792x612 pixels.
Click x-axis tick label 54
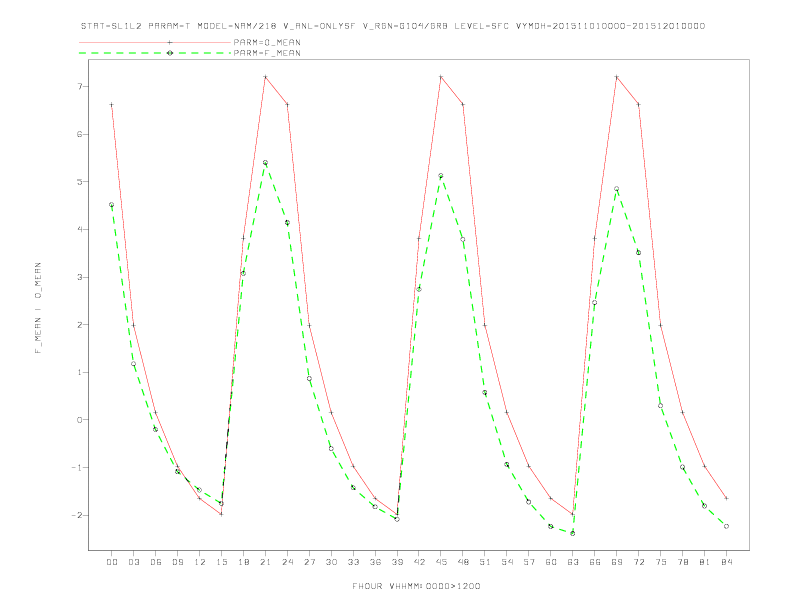click(507, 562)
